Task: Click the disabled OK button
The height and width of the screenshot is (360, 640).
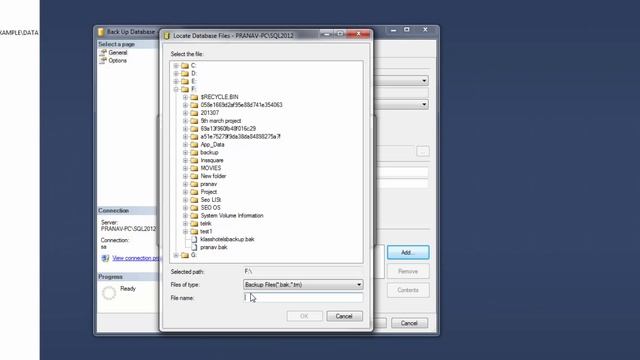Action: tap(304, 316)
